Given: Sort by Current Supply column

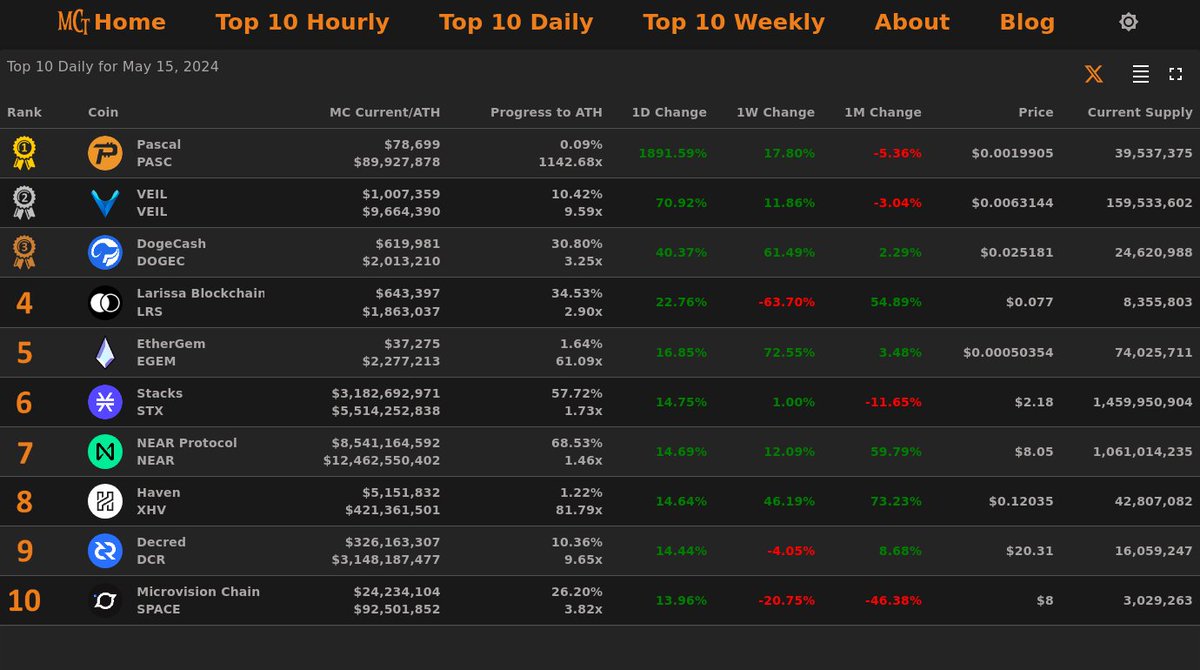Looking at the screenshot, I should pyautogui.click(x=1140, y=112).
